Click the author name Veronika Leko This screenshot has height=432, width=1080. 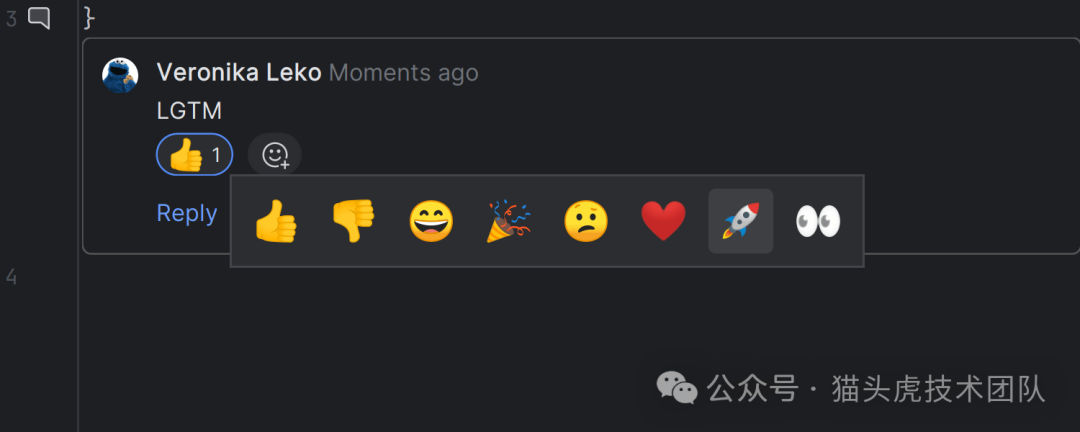coord(239,72)
